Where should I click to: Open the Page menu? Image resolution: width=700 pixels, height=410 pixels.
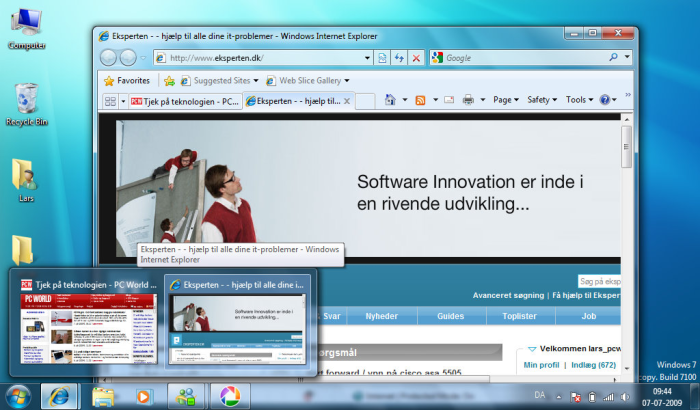506,100
